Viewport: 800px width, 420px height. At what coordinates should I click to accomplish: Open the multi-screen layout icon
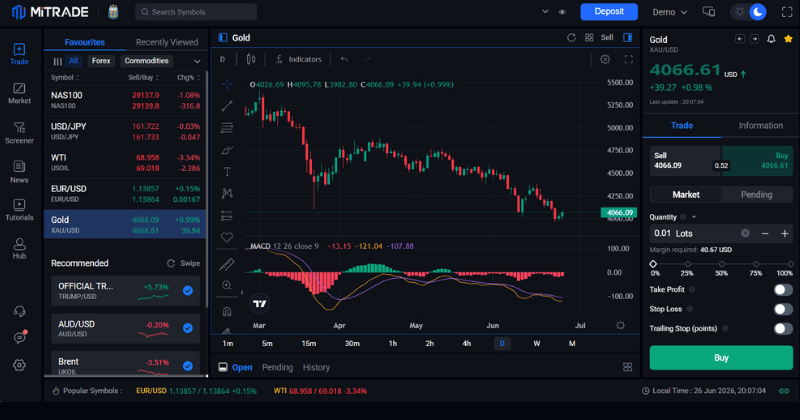709,12
